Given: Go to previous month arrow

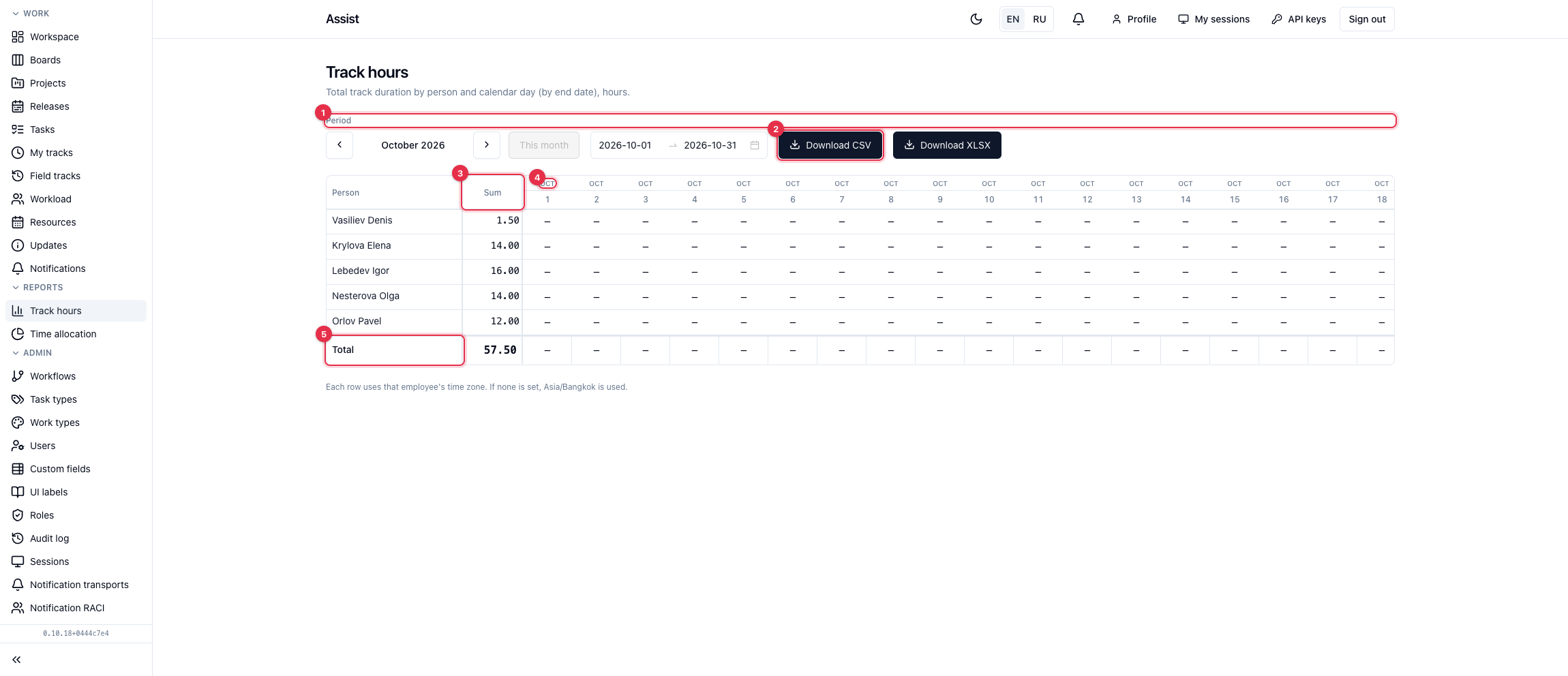Looking at the screenshot, I should (340, 145).
